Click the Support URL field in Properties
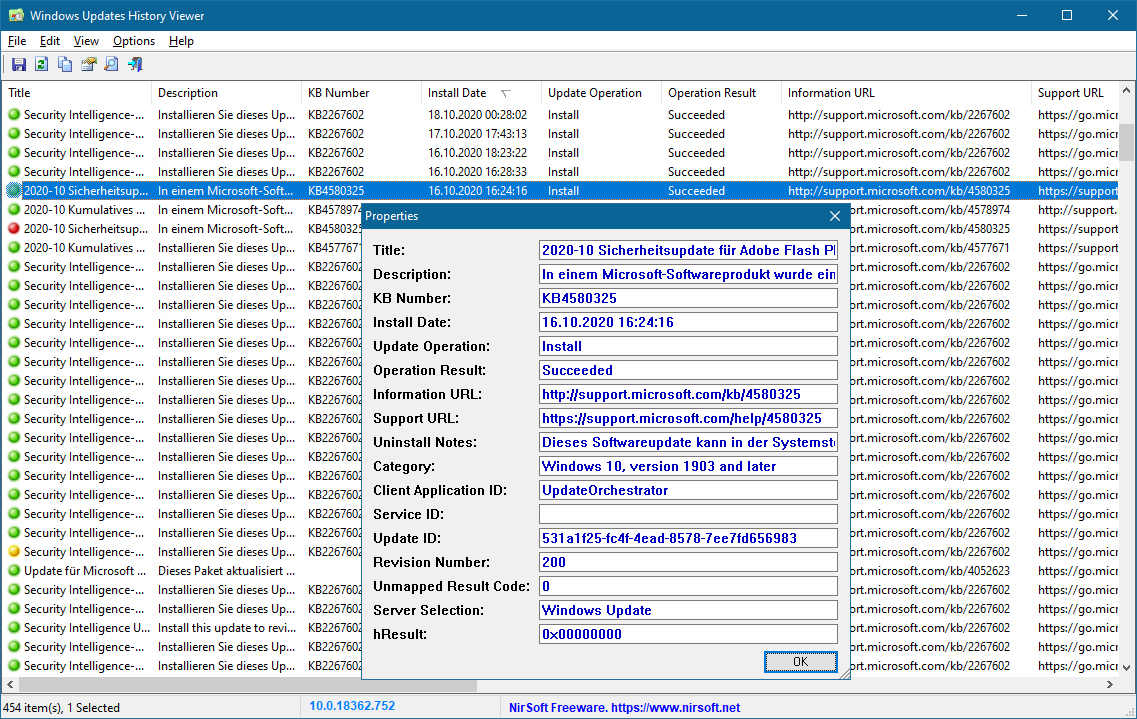 point(688,418)
